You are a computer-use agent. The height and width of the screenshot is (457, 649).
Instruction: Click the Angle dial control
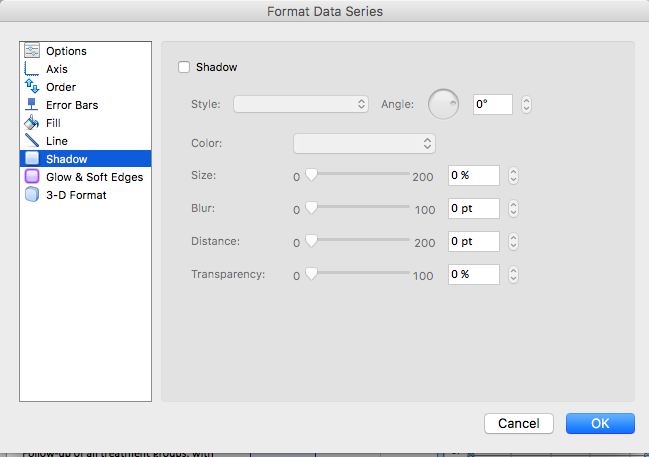tap(443, 103)
